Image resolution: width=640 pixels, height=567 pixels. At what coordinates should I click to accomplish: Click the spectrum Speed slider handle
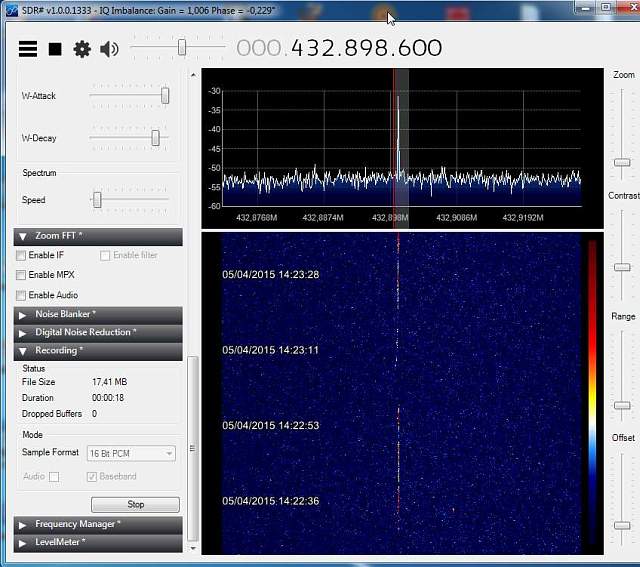pyautogui.click(x=97, y=200)
